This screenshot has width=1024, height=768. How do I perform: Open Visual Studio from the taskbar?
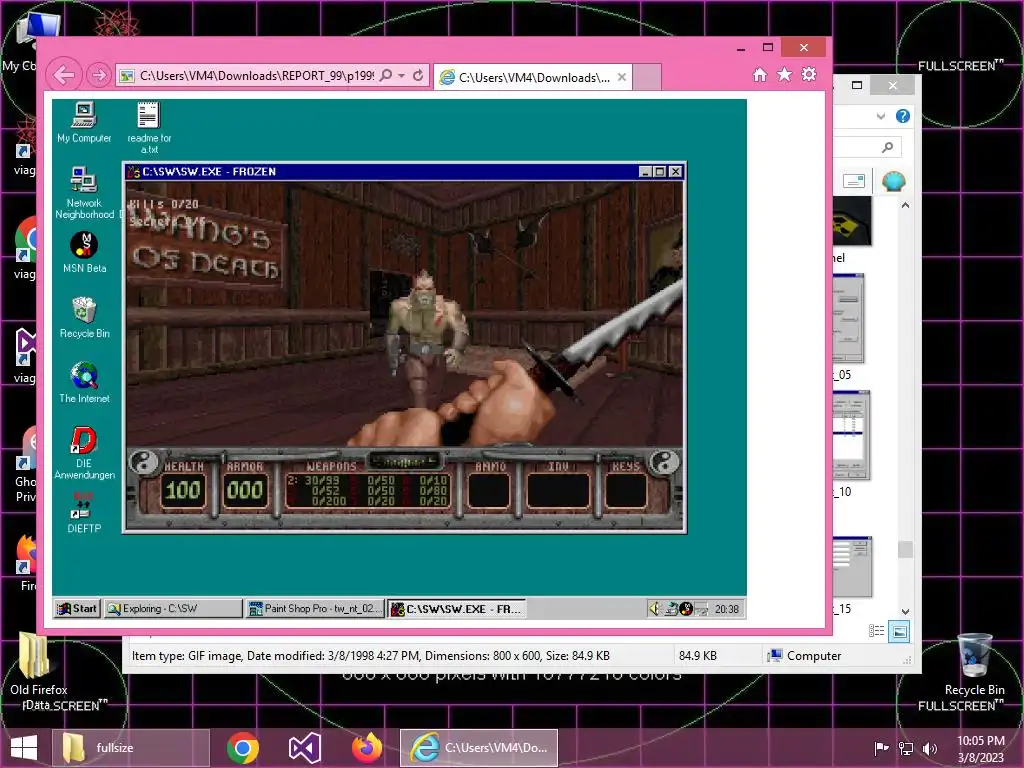pos(304,748)
